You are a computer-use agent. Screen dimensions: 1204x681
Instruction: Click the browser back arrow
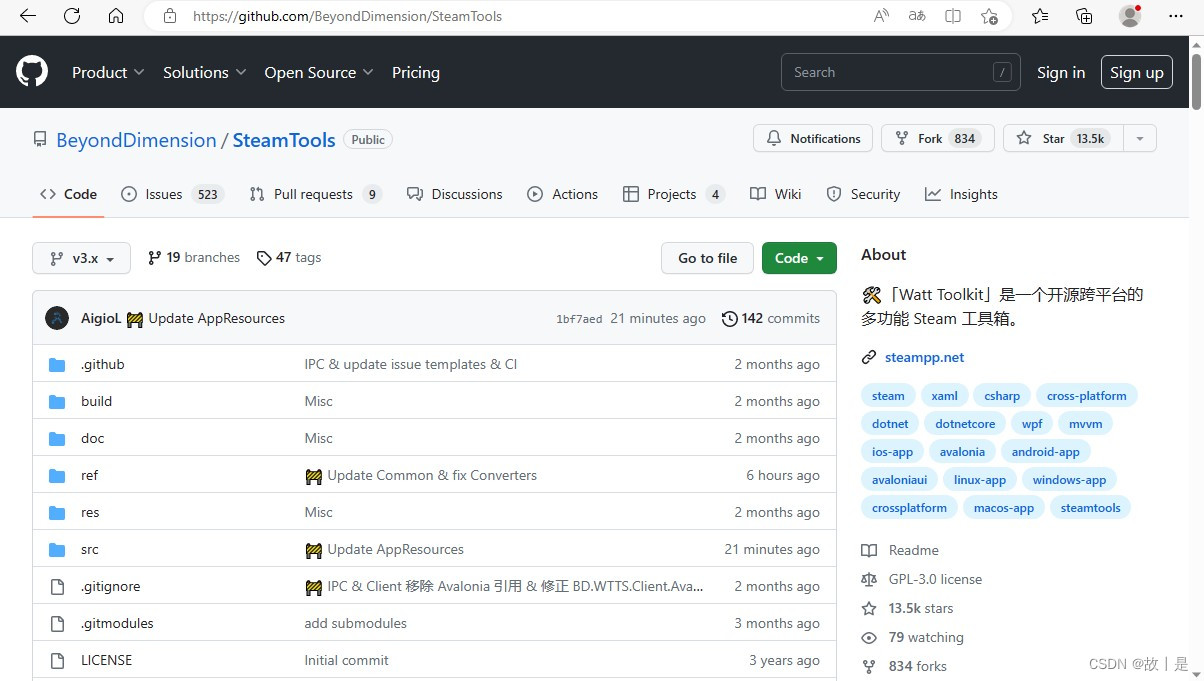click(27, 16)
